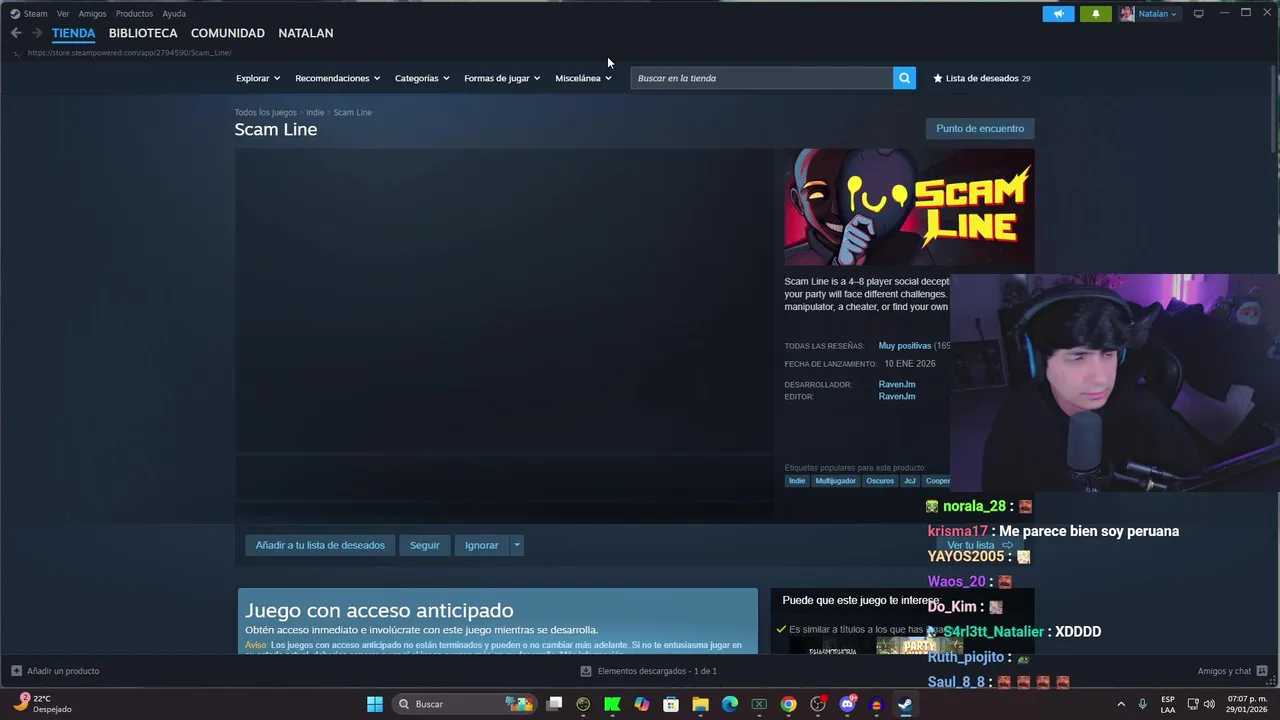1280x720 pixels.
Task: Open Google Chrome from taskbar
Action: tap(788, 704)
